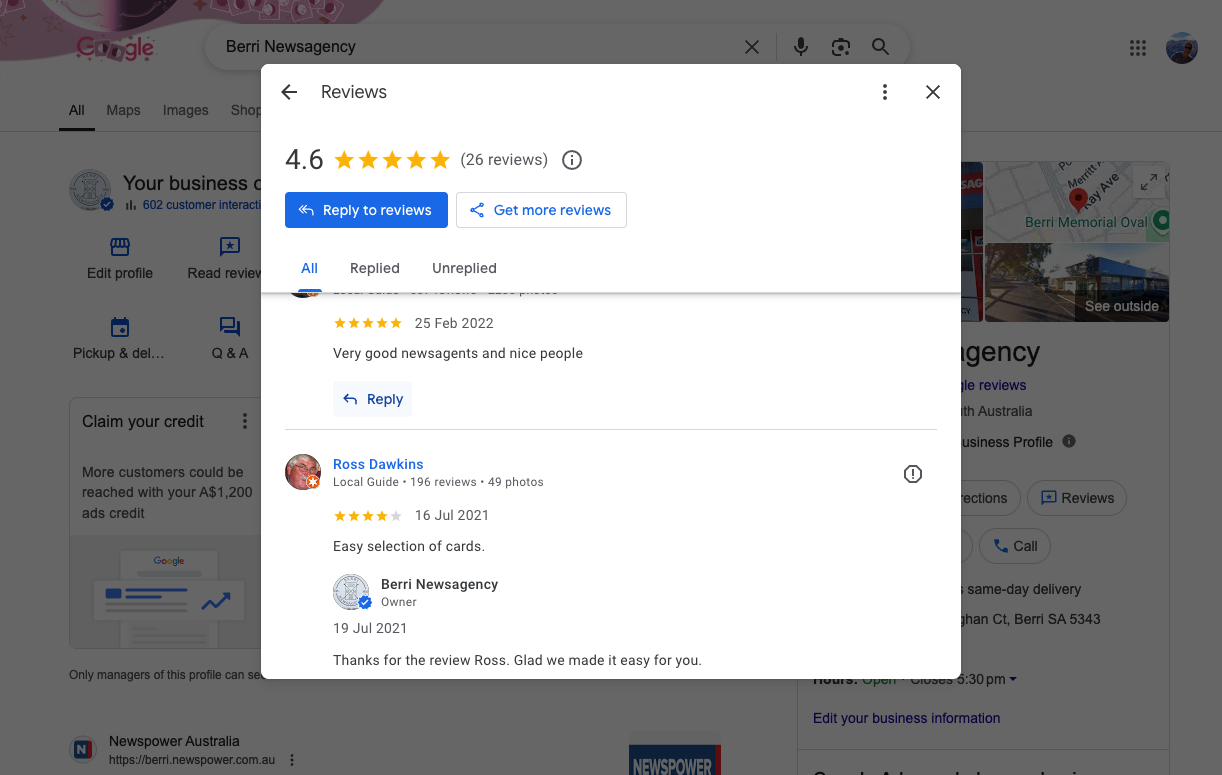Start voice search with the microphone icon
Image resolution: width=1222 pixels, height=775 pixels.
click(800, 47)
